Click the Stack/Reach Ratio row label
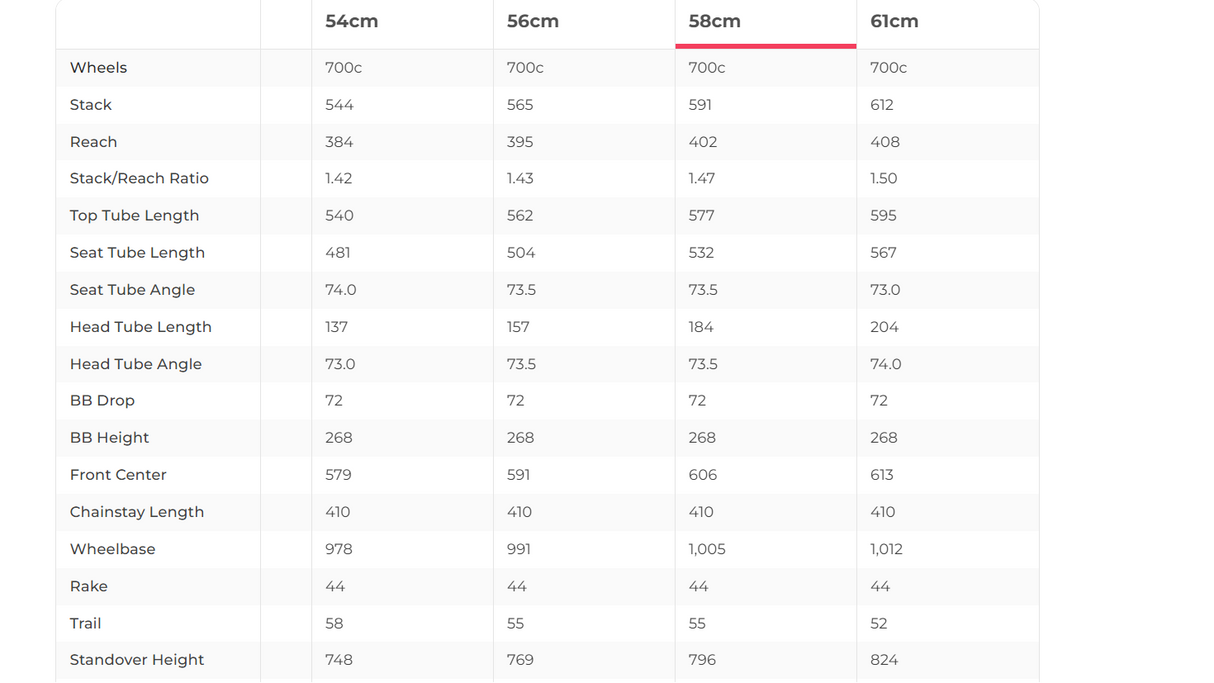 pyautogui.click(x=139, y=179)
